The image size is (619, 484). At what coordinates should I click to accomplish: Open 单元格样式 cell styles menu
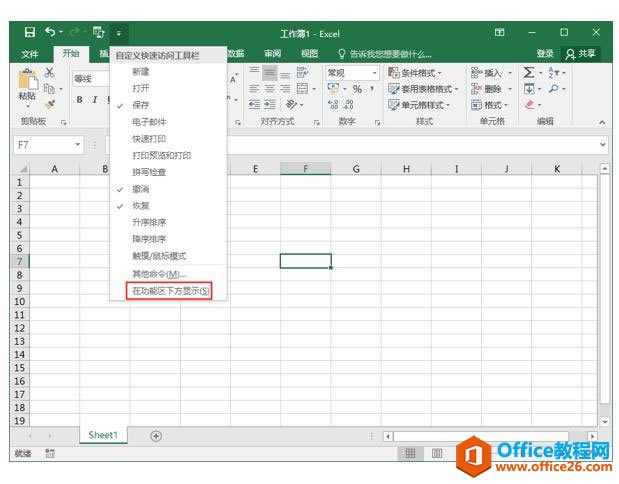point(419,105)
